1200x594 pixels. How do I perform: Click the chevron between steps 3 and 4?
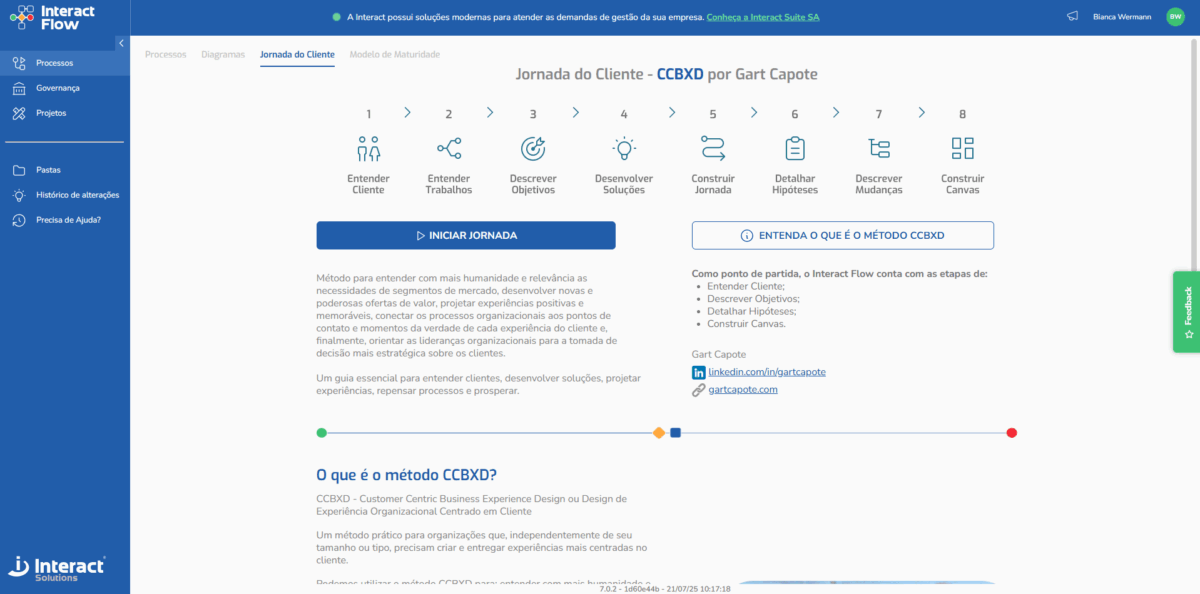coord(576,113)
